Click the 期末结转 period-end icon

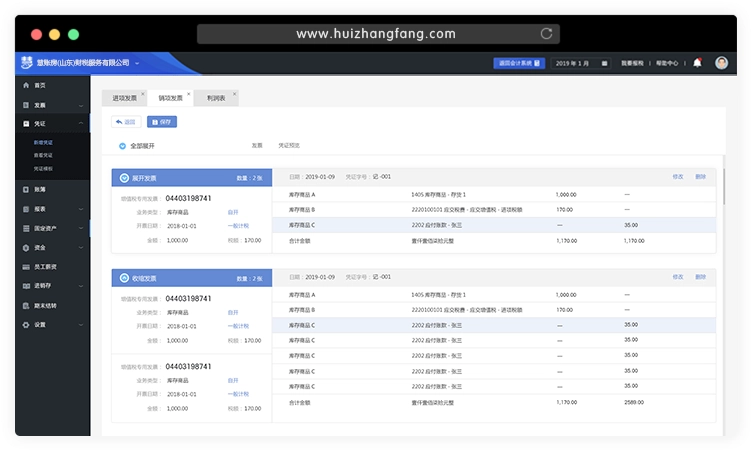tap(26, 306)
